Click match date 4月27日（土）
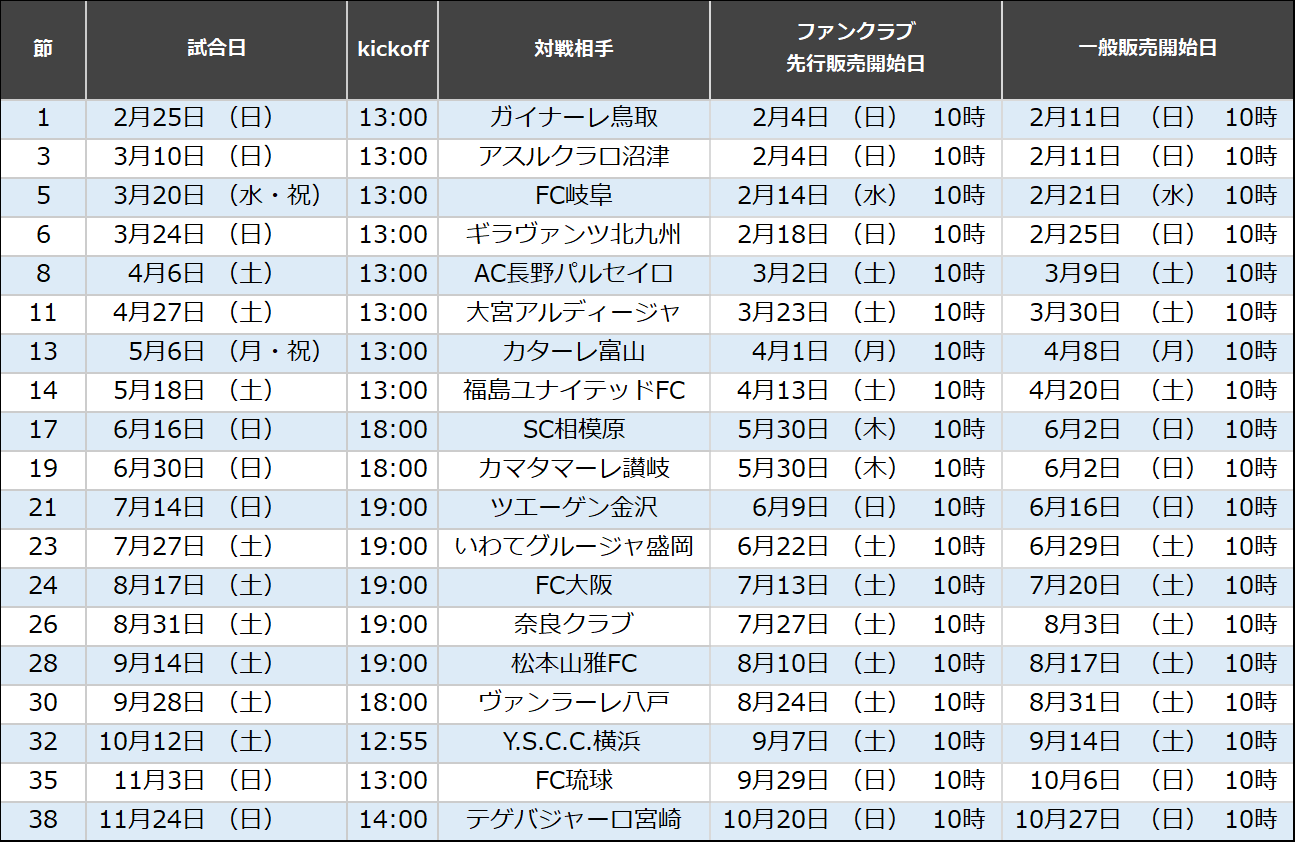Image resolution: width=1296 pixels, height=843 pixels. (x=194, y=313)
